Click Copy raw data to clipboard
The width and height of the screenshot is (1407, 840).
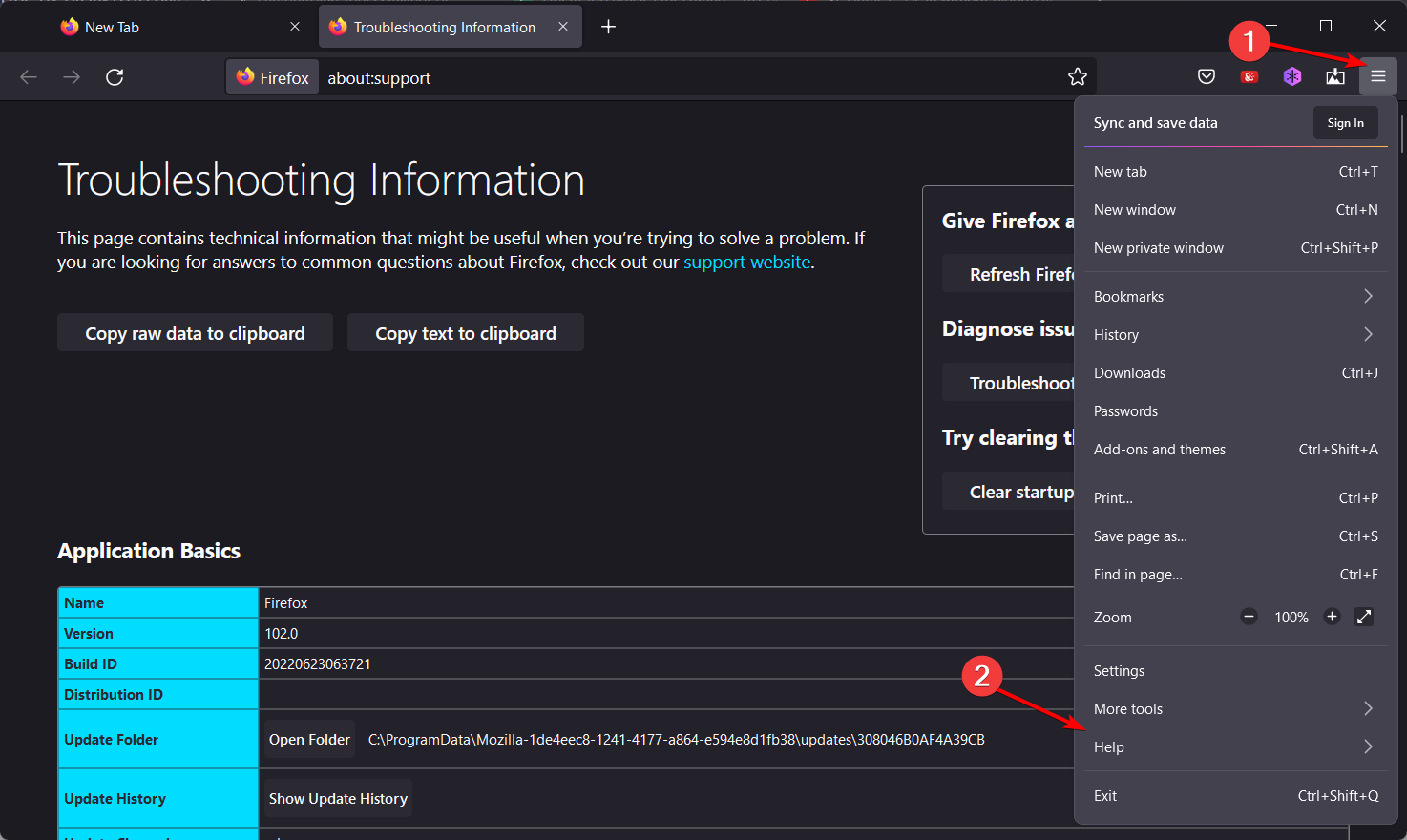(195, 332)
